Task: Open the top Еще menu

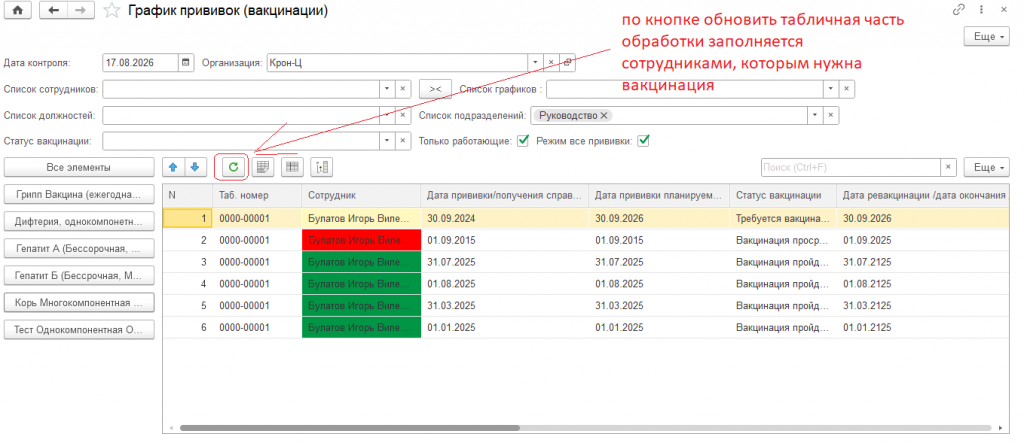Action: click(x=987, y=37)
